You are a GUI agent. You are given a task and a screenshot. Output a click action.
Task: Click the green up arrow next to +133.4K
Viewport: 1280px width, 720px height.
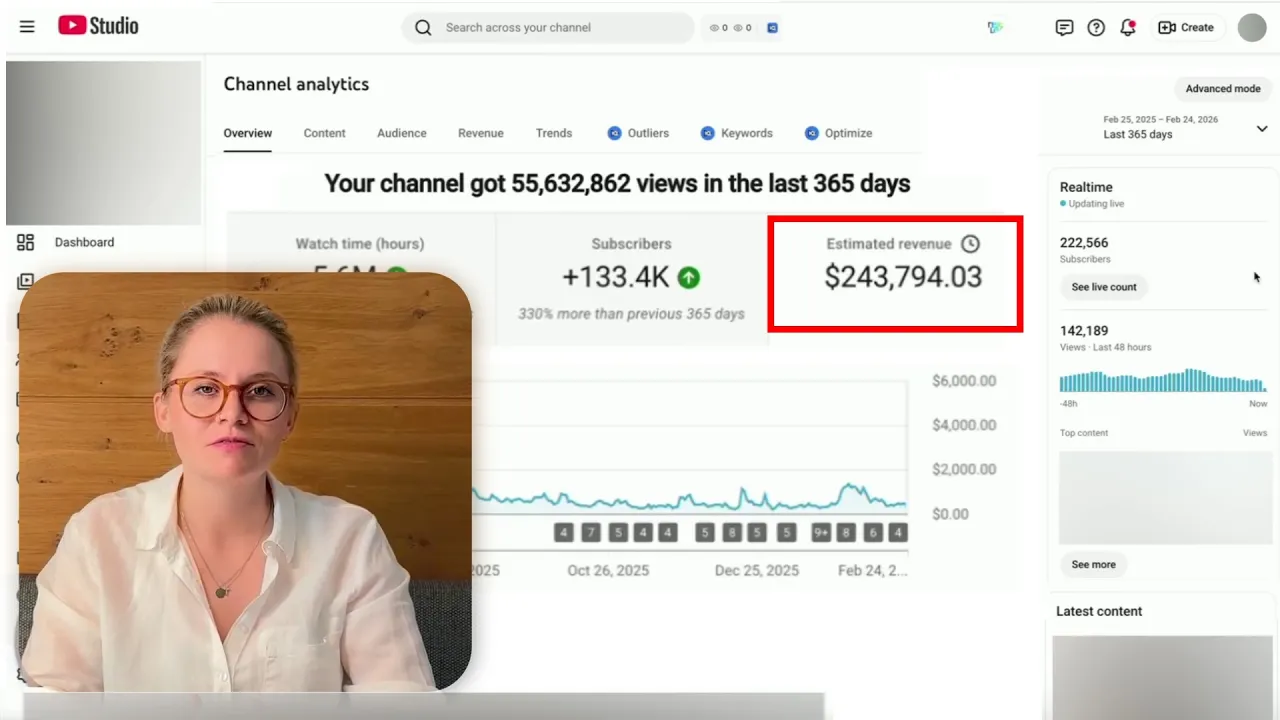click(x=689, y=278)
